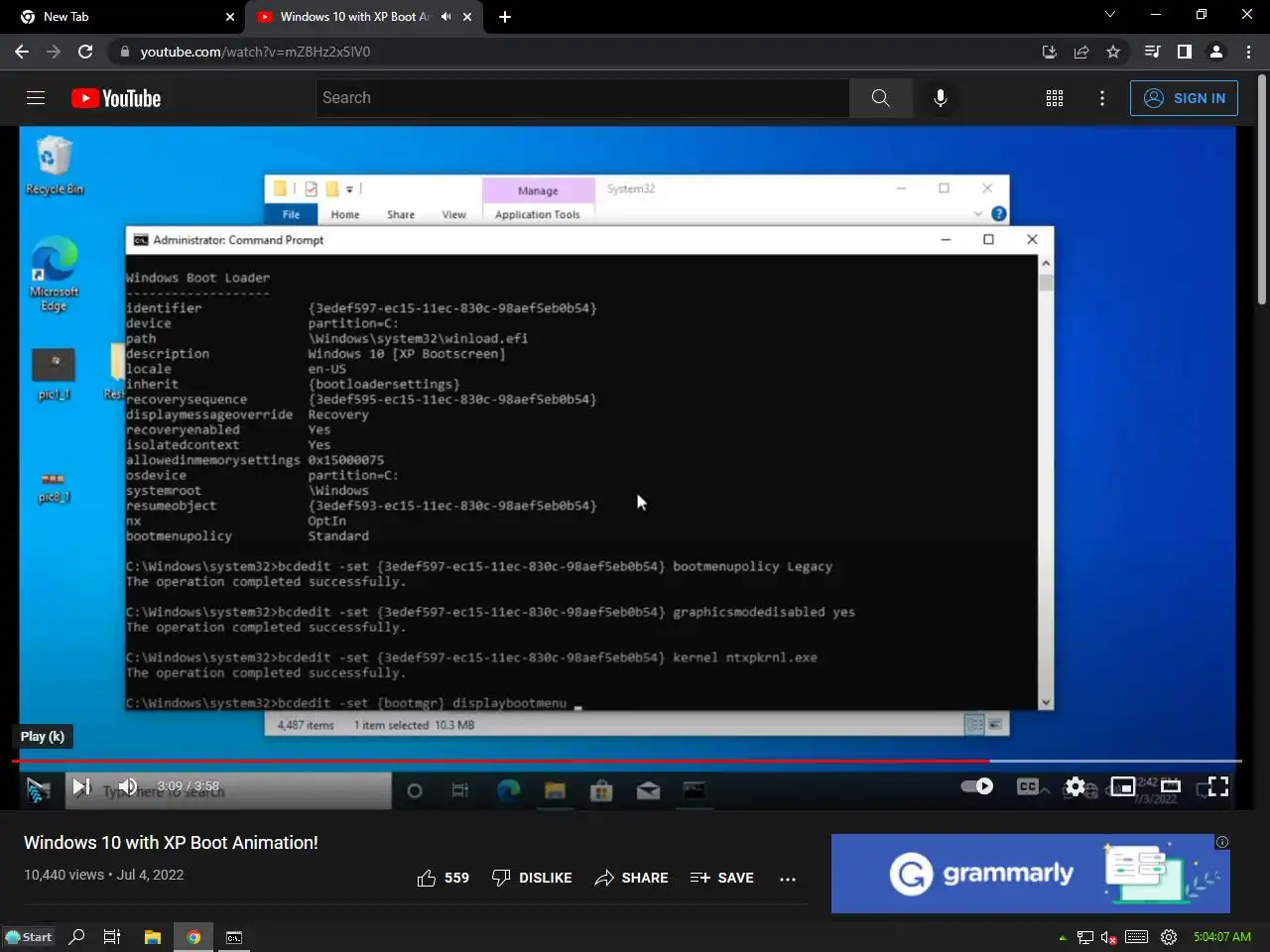Viewport: 1270px width, 952px height.
Task: Switch to miniplayer mode
Action: (x=1122, y=786)
